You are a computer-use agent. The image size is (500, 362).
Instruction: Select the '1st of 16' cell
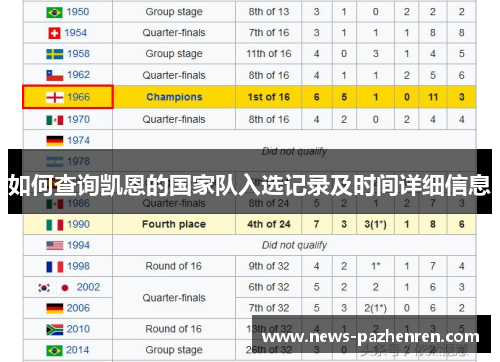click(269, 97)
